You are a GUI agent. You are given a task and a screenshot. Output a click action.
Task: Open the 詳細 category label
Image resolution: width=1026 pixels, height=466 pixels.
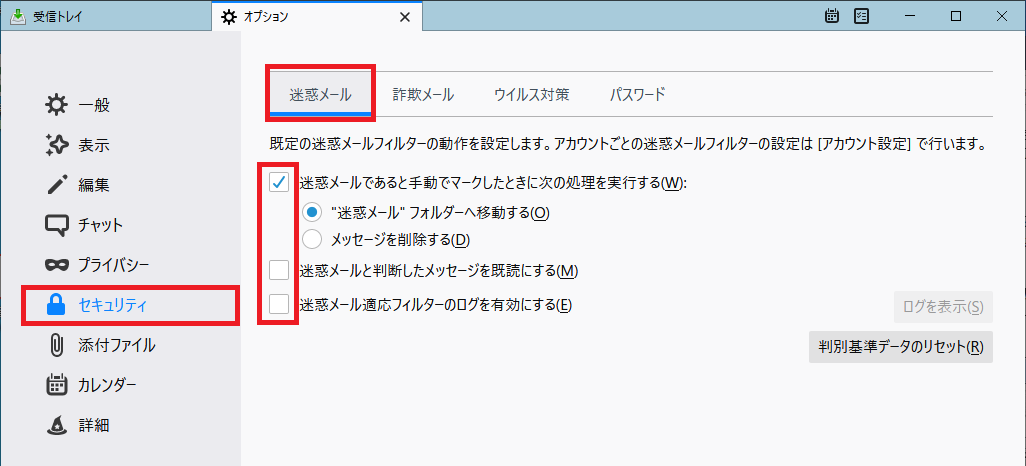94,425
